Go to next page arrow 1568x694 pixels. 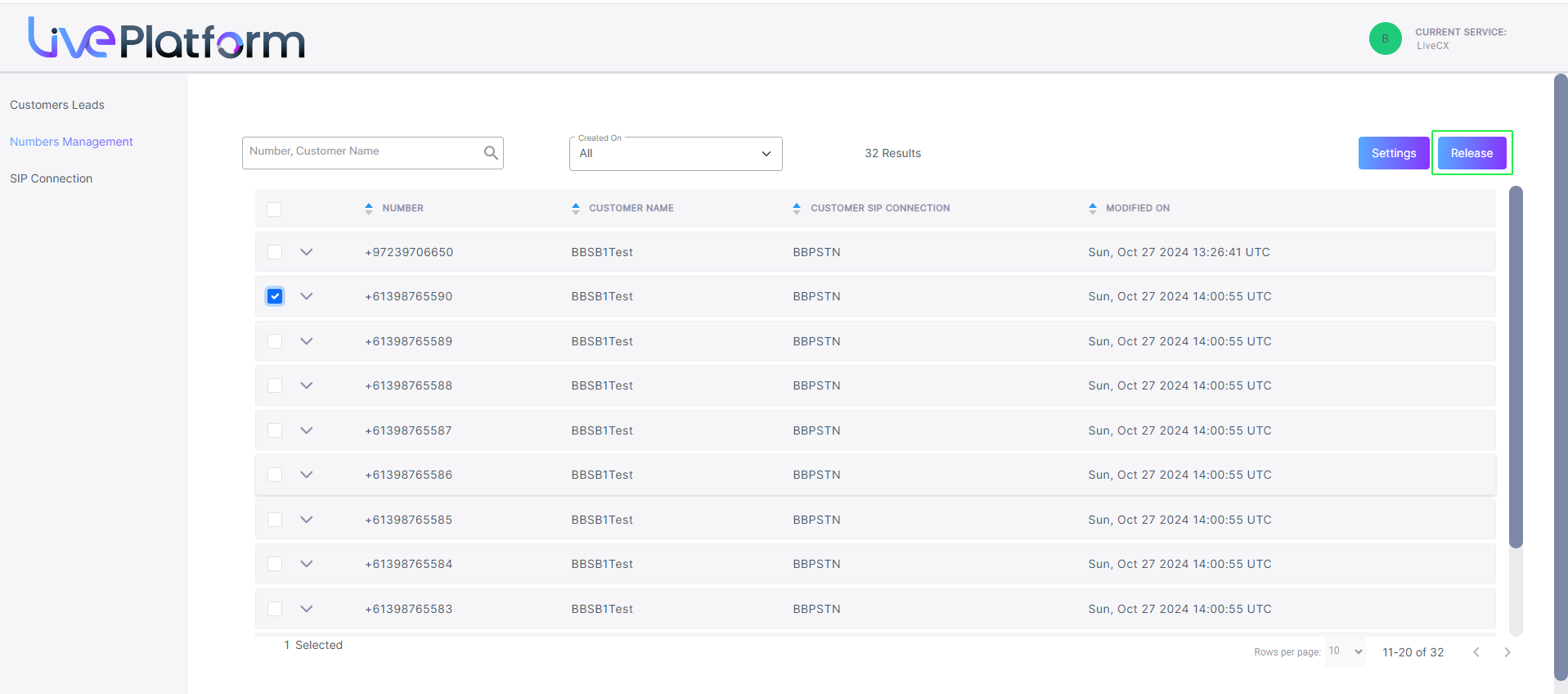[1507, 652]
